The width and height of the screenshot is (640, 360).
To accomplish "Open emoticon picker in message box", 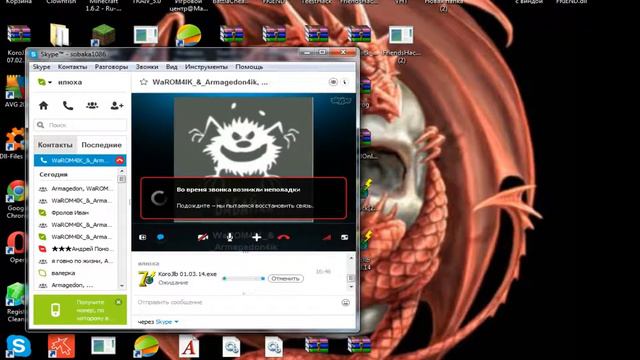I will pos(345,302).
